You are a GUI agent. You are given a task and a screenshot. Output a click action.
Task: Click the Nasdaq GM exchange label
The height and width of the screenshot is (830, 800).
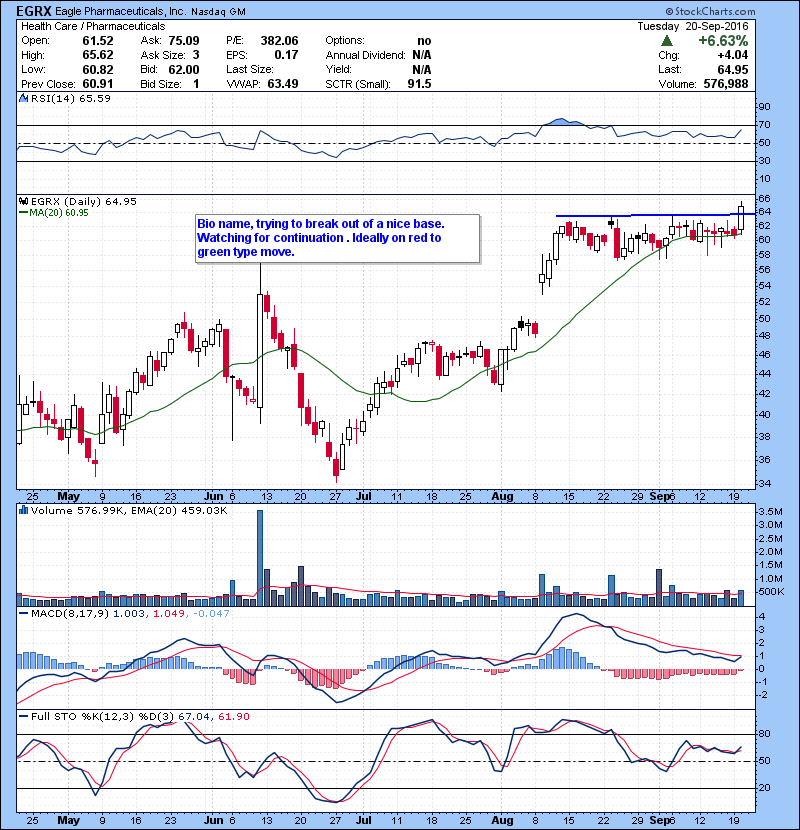click(x=218, y=12)
